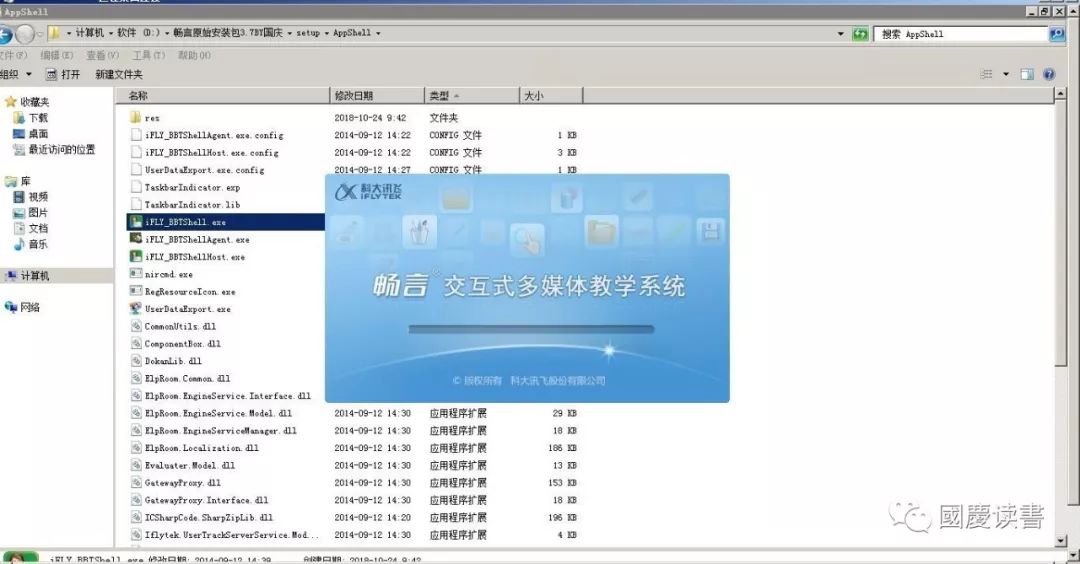The height and width of the screenshot is (564, 1080).
Task: Select 文档 library in navigation pane
Action: (38, 229)
